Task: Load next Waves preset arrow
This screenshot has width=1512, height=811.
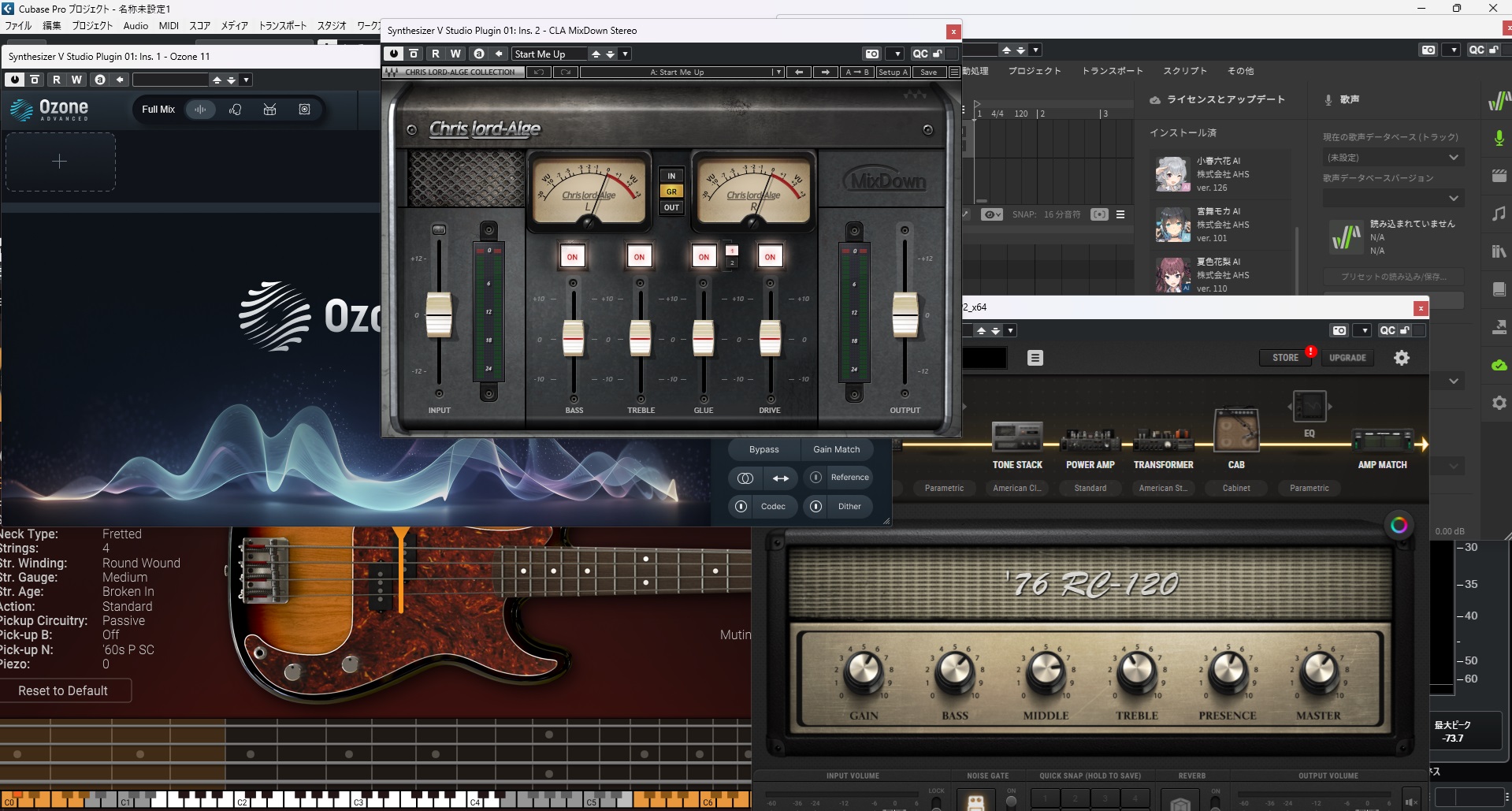Action: (825, 72)
